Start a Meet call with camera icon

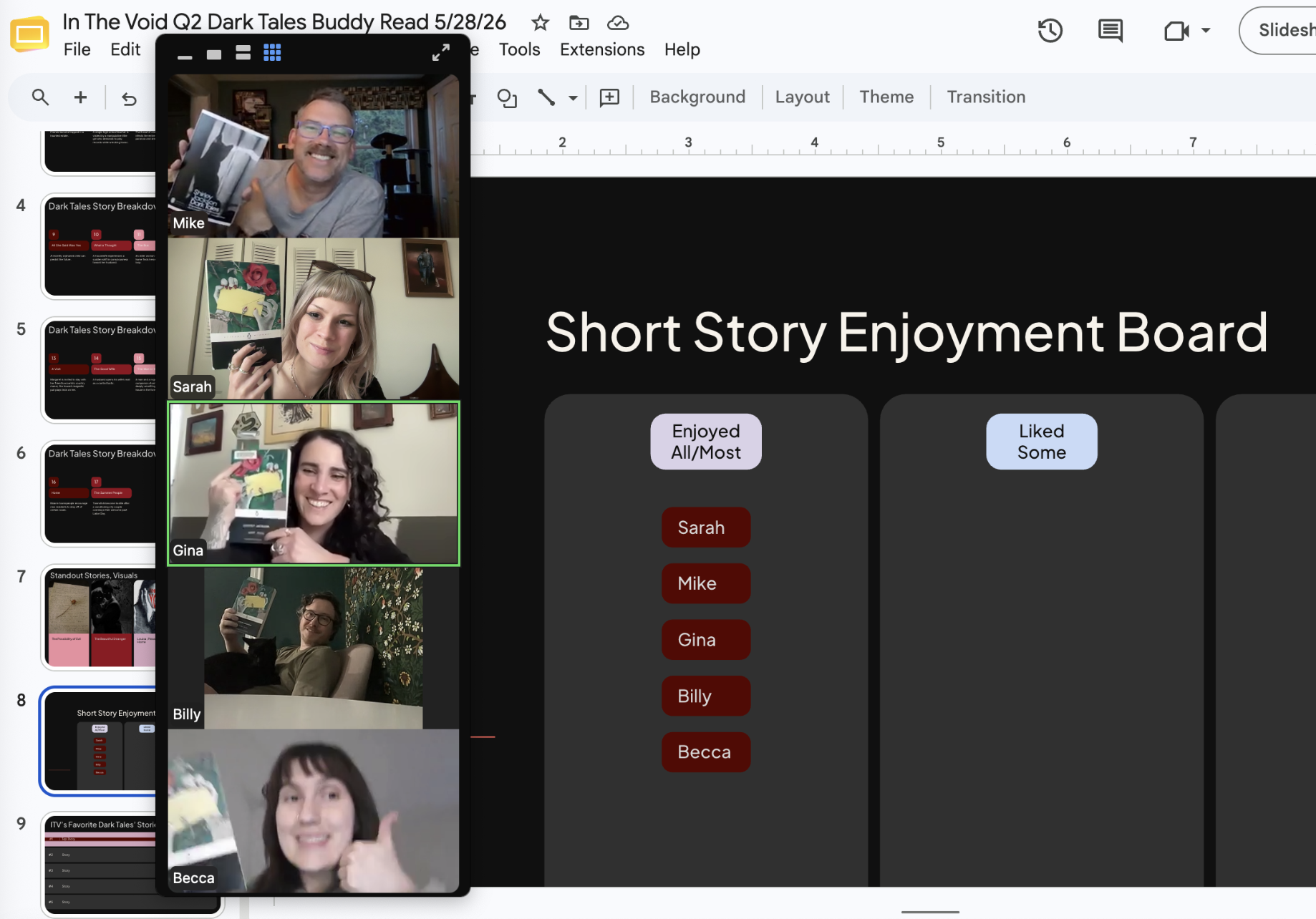click(1176, 31)
